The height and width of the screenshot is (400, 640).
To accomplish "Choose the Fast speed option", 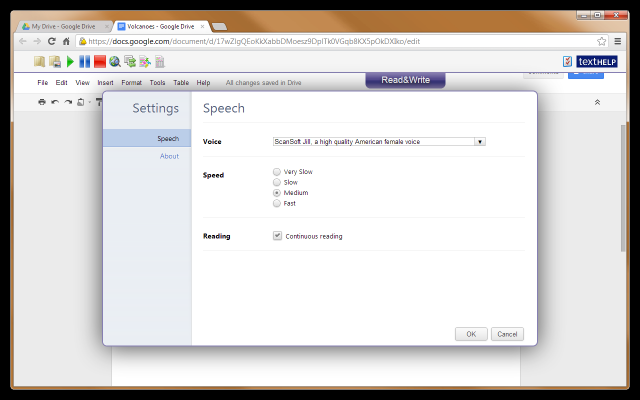I will pos(277,203).
